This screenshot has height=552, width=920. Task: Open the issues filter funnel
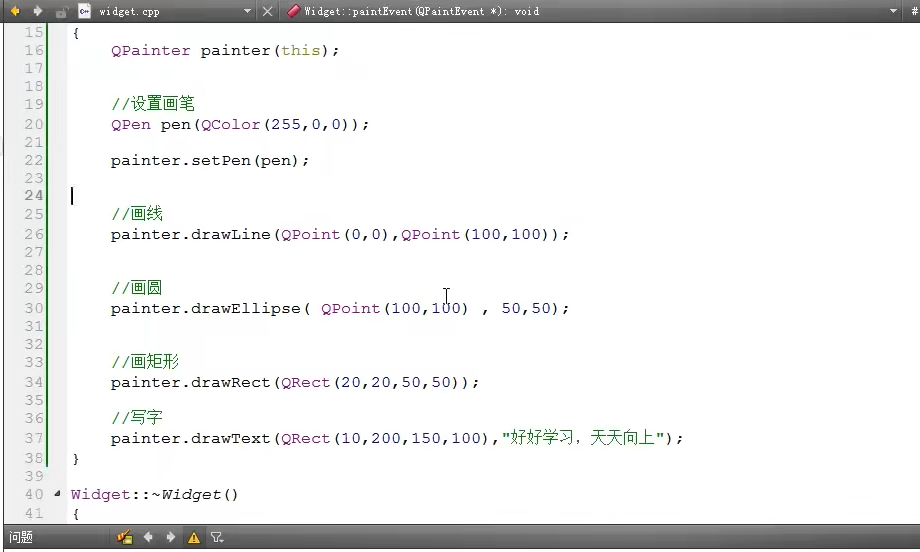pos(217,537)
